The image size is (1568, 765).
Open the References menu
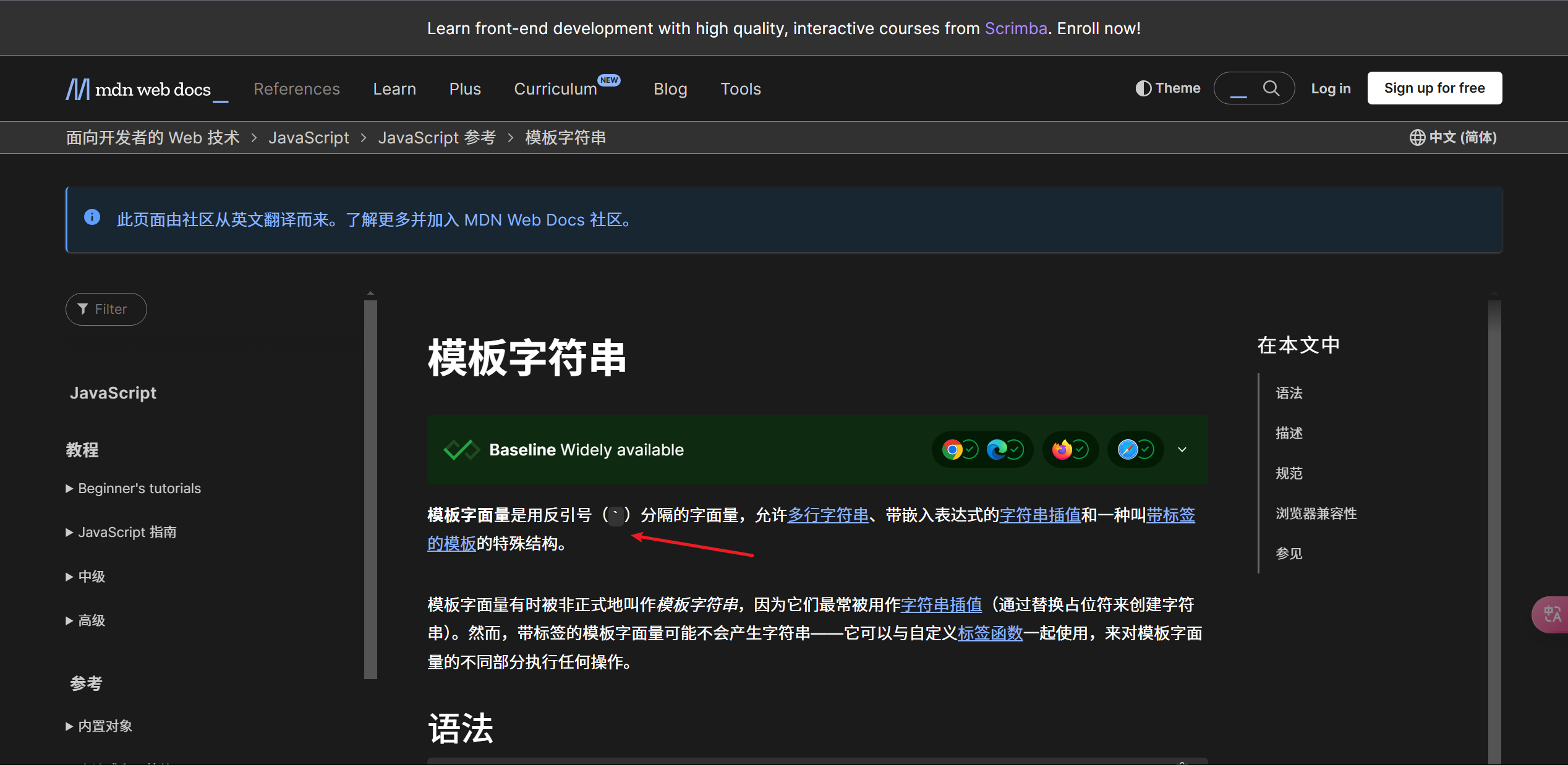point(296,89)
